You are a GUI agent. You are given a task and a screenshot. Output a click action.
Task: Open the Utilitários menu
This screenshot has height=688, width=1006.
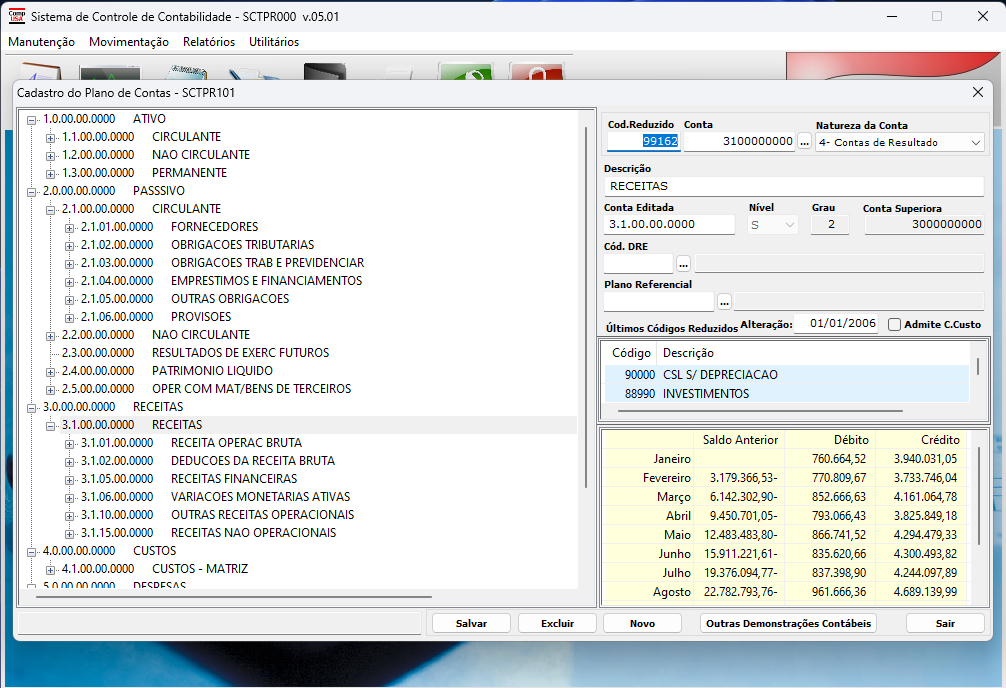pos(274,42)
